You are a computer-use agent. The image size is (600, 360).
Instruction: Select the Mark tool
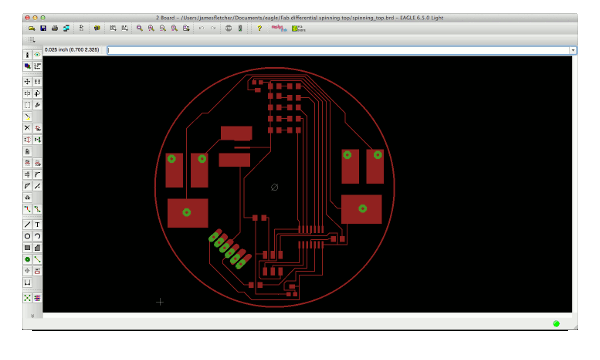pos(37,66)
